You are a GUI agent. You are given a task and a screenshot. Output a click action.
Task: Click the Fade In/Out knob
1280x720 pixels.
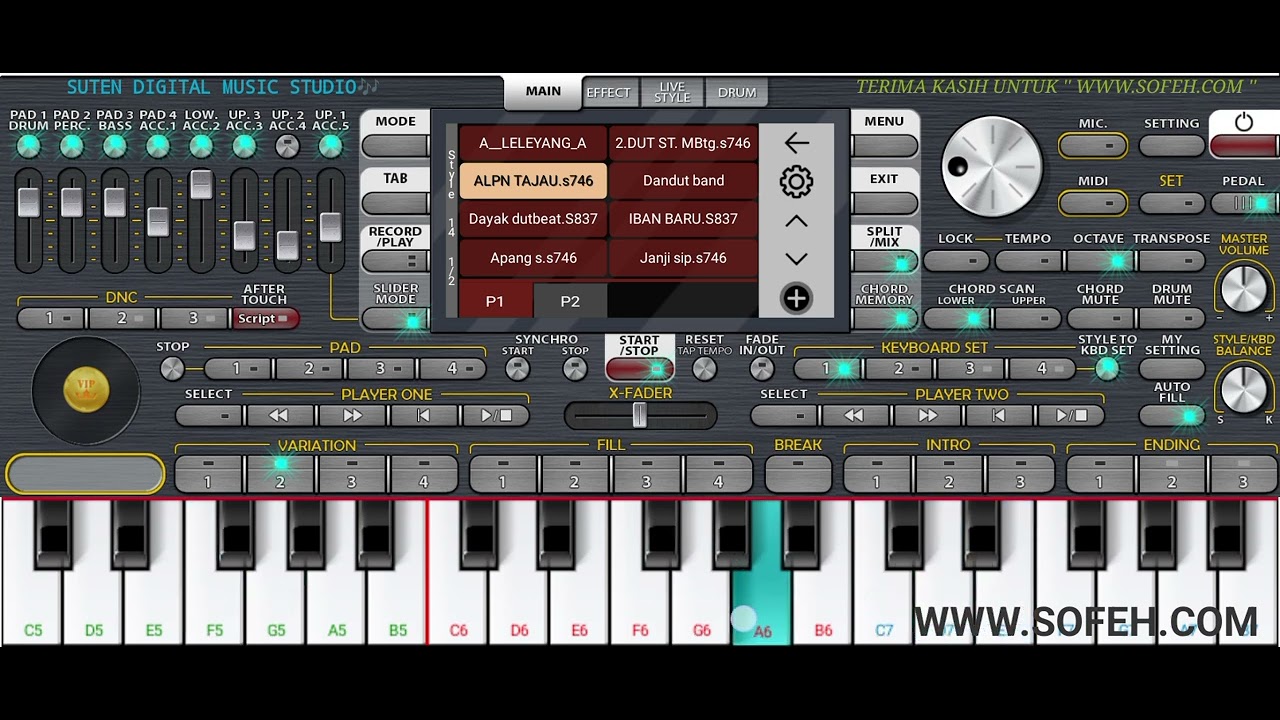click(x=762, y=369)
